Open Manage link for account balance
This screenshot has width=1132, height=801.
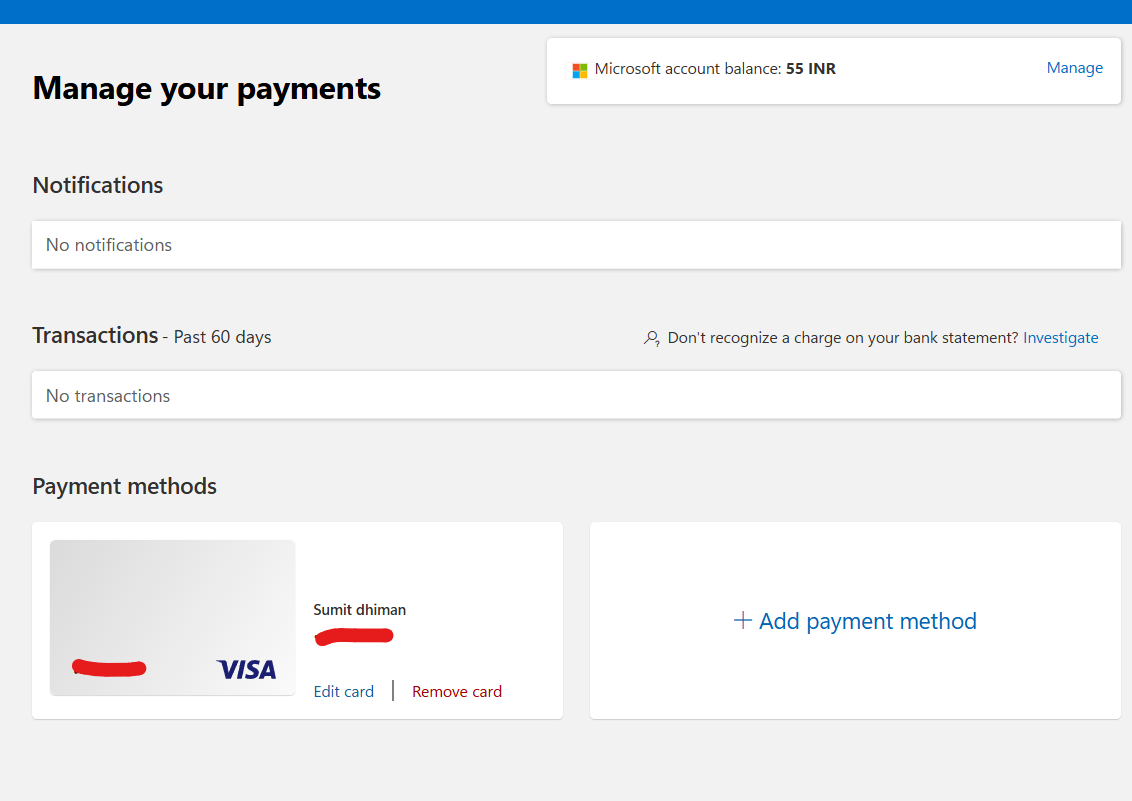[1074, 68]
